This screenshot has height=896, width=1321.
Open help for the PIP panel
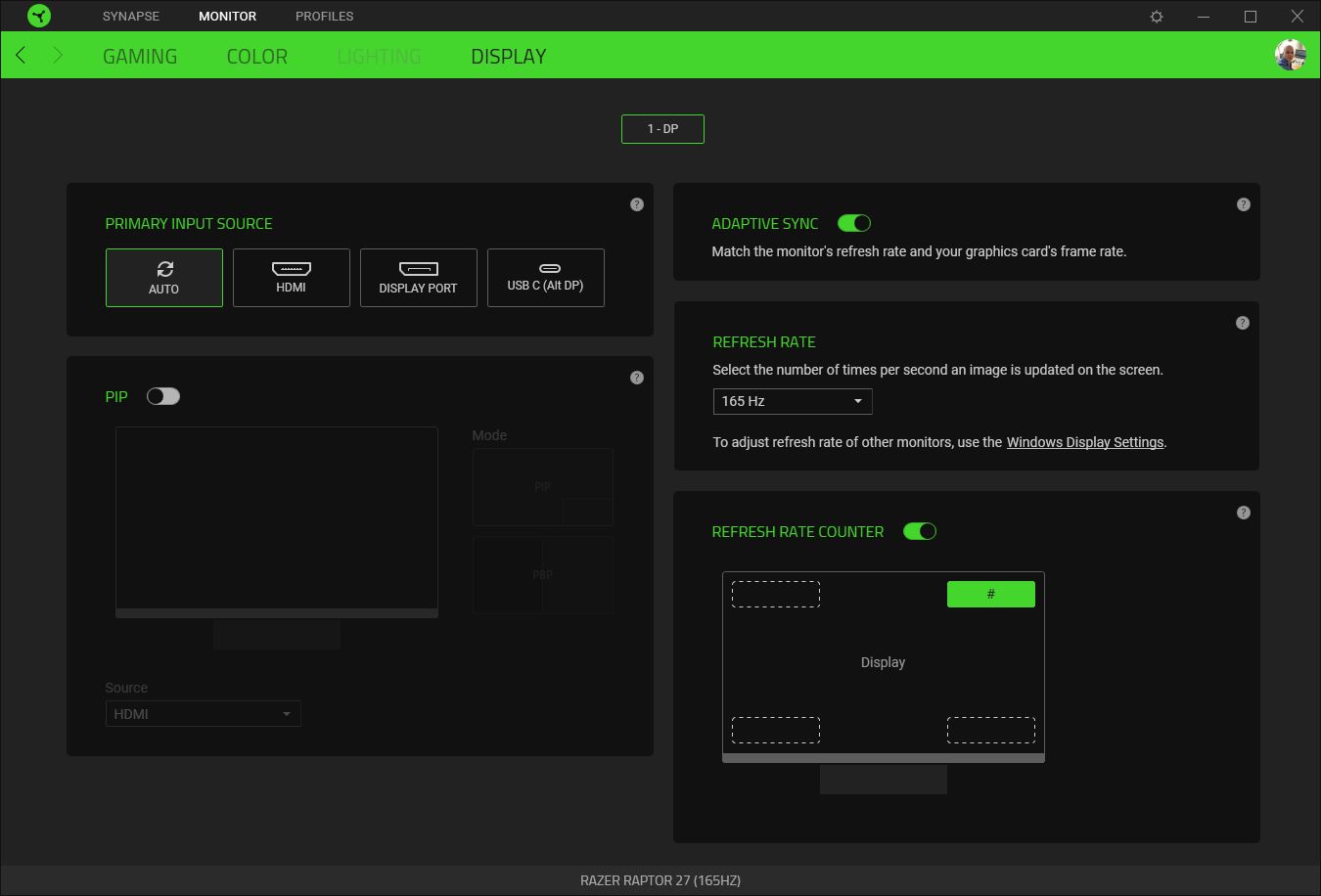click(x=637, y=378)
